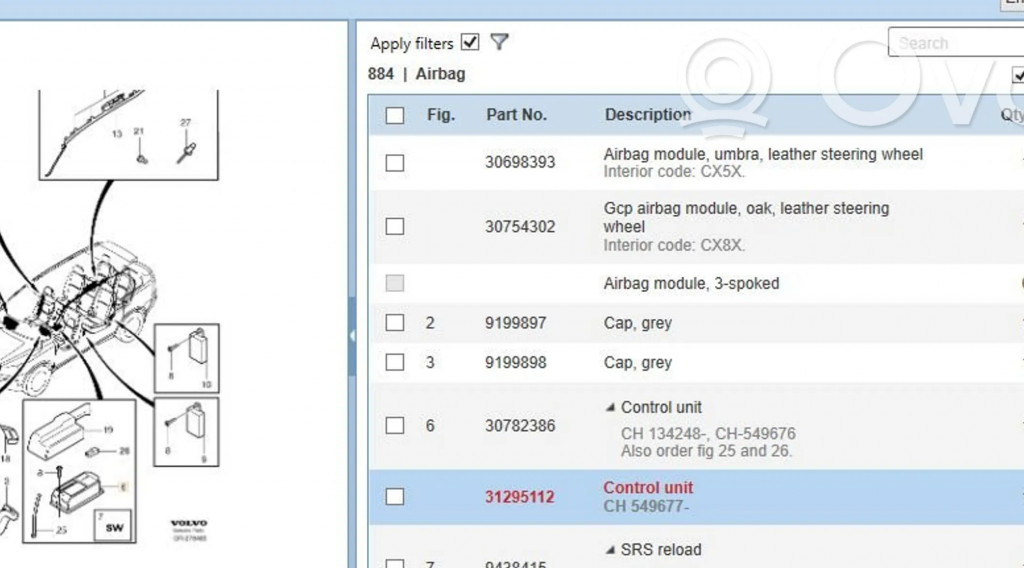Click the panel splitter collapse arrow

point(352,336)
